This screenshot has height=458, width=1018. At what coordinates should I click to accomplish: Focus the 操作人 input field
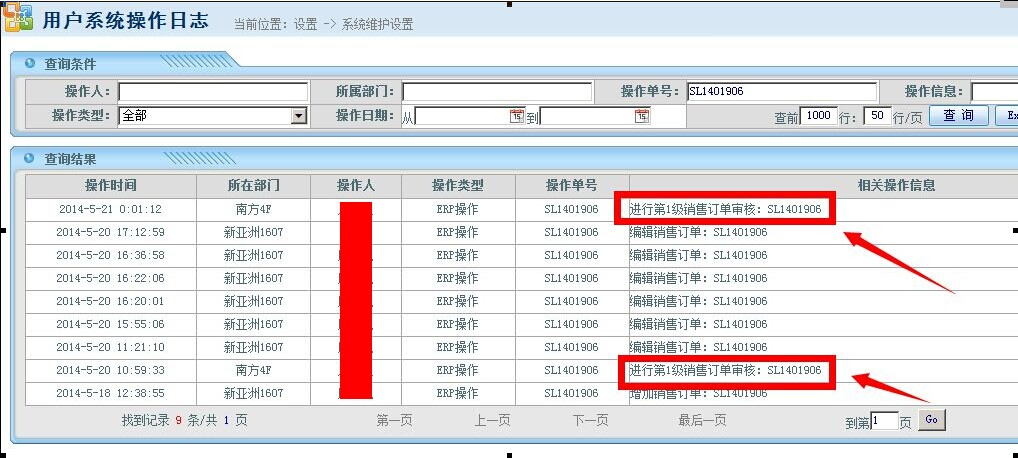(x=212, y=92)
